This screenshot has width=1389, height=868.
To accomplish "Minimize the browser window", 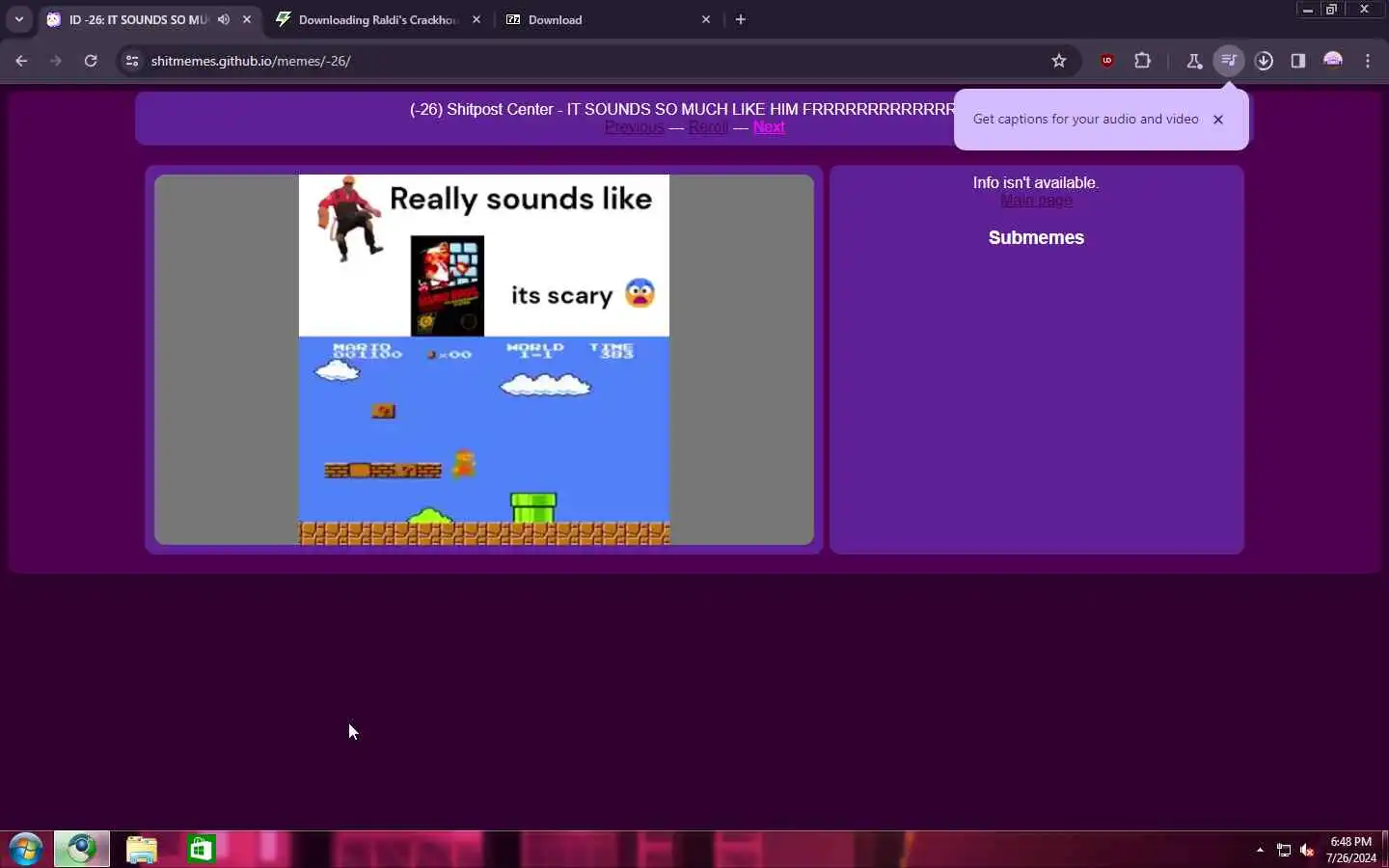I will pos(1308,9).
